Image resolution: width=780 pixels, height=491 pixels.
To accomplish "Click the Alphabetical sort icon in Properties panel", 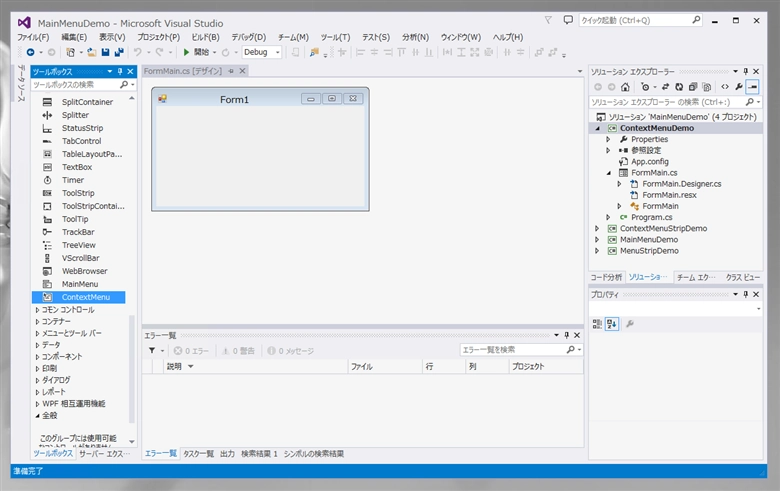I will [x=612, y=324].
